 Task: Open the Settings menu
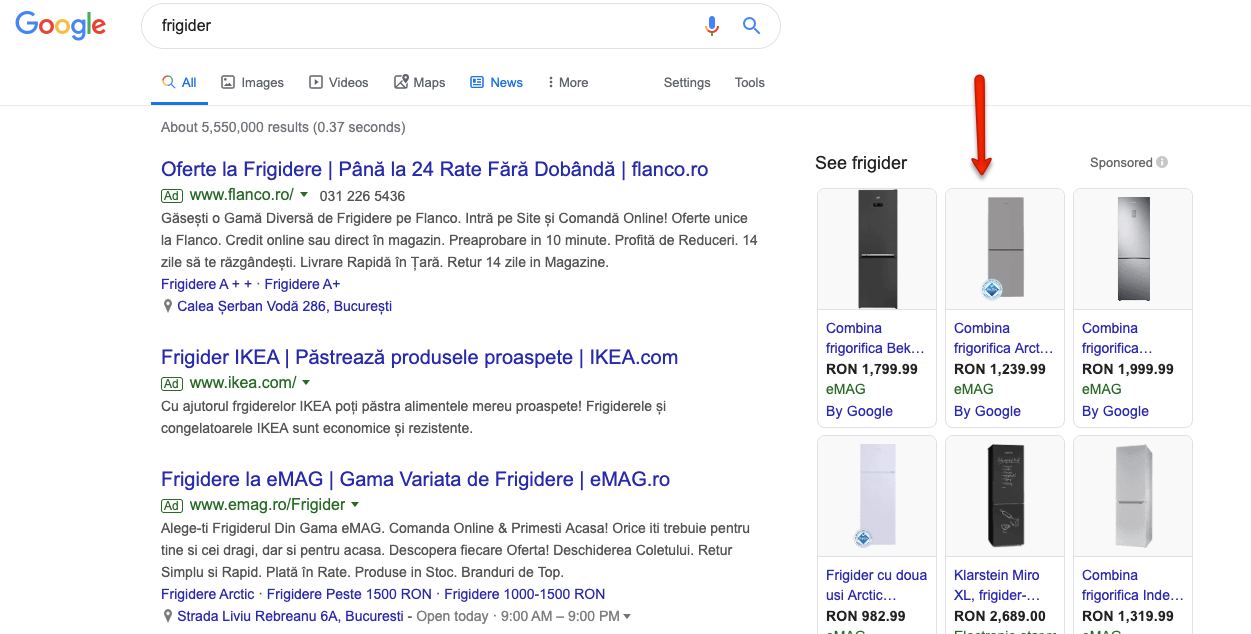click(687, 82)
